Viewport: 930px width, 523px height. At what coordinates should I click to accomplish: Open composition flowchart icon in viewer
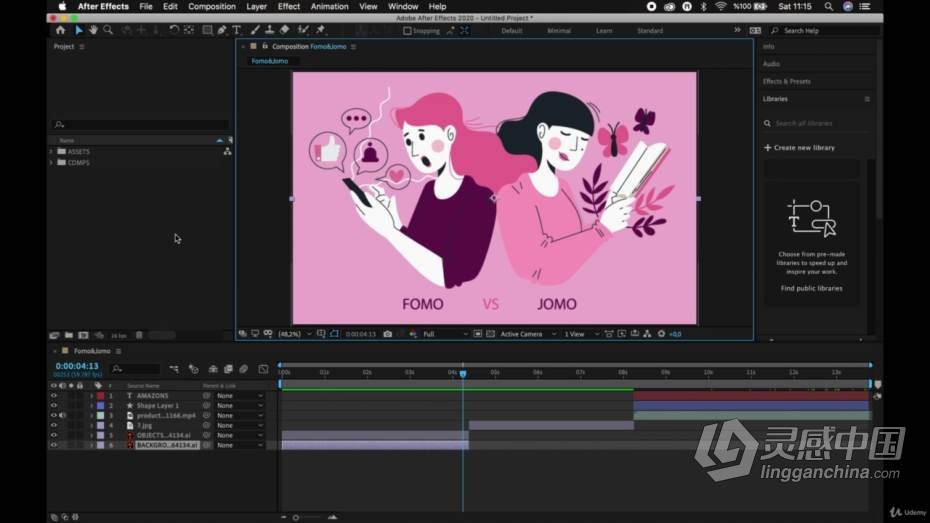[647, 334]
